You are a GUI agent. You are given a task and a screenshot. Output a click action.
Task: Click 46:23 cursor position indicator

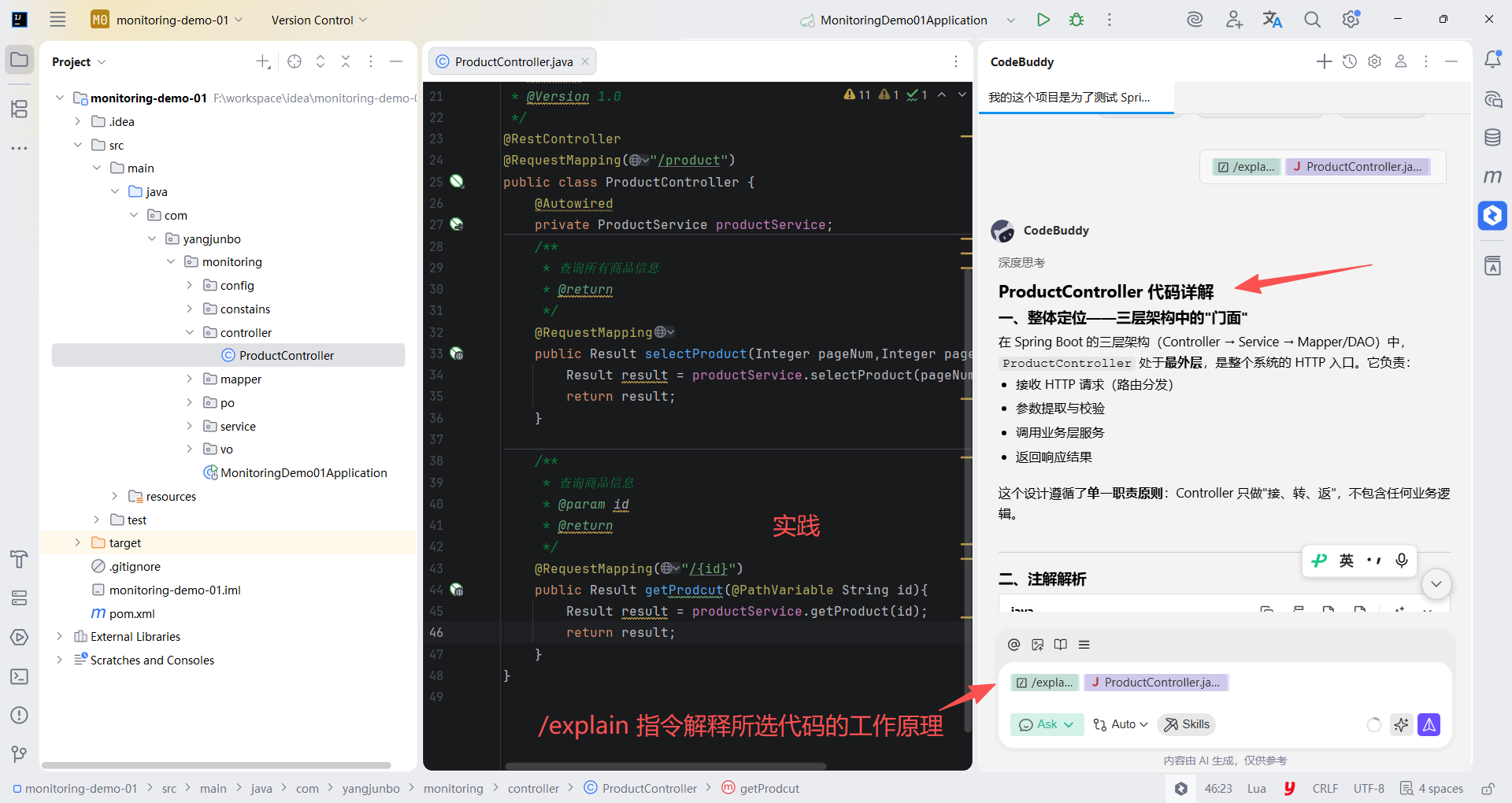pyautogui.click(x=1218, y=788)
